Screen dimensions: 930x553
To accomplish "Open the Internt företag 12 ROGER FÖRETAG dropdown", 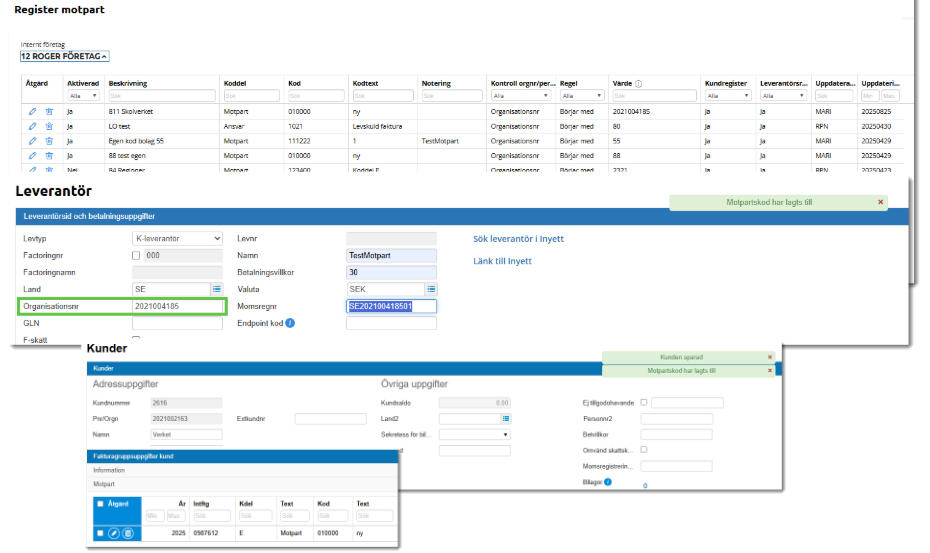I will pyautogui.click(x=65, y=56).
